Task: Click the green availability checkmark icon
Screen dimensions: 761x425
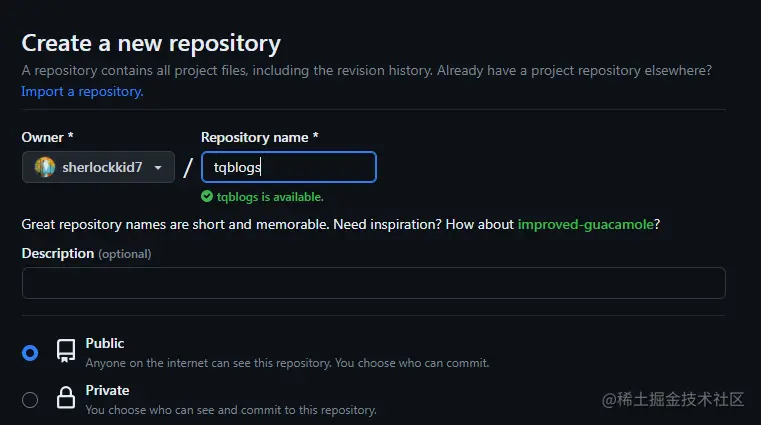Action: 207,196
